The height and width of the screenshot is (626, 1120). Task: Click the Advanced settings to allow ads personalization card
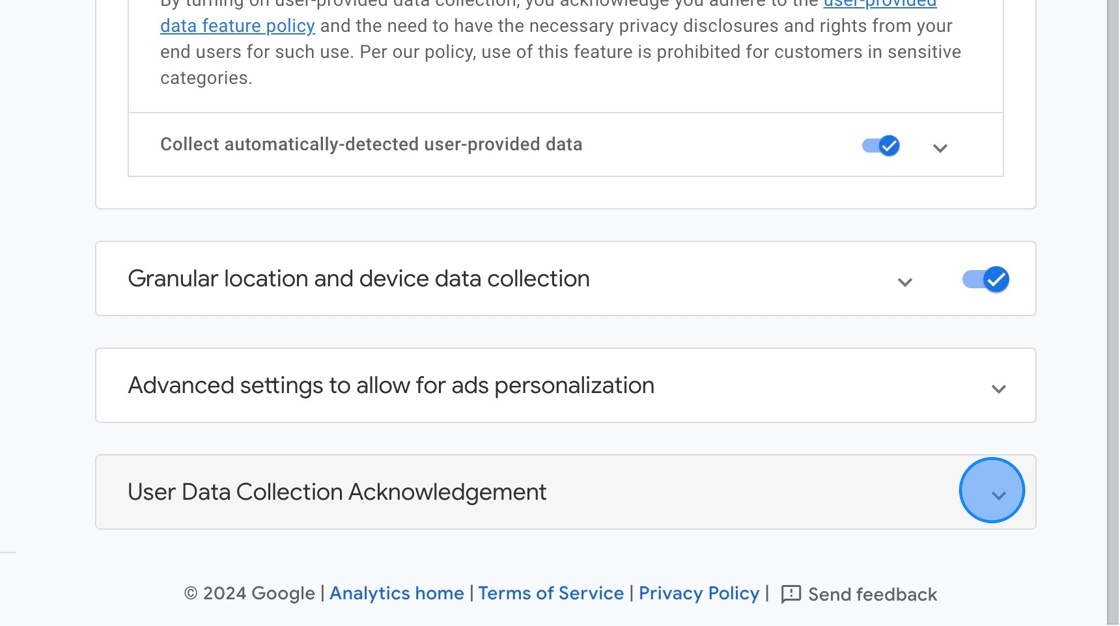tap(390, 385)
